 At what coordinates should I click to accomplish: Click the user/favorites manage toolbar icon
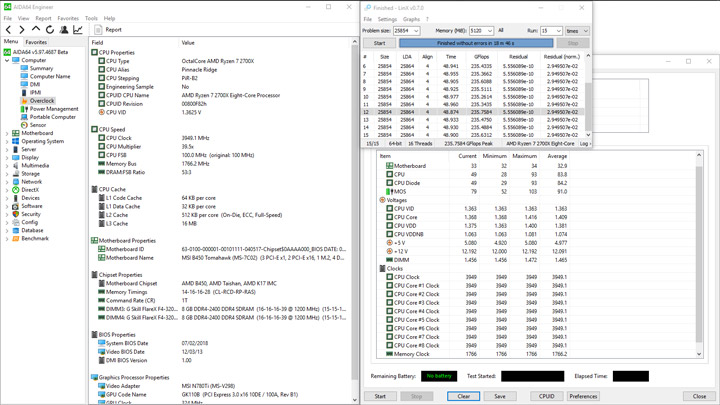[64, 30]
